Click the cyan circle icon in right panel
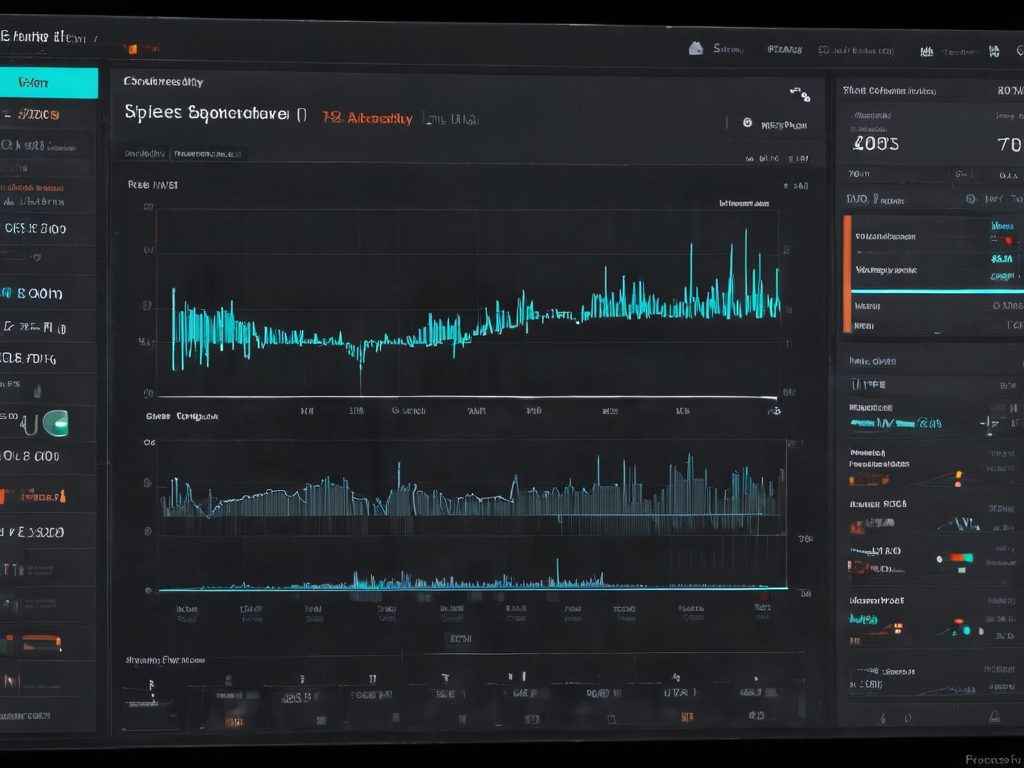Image resolution: width=1024 pixels, height=768 pixels. [970, 199]
